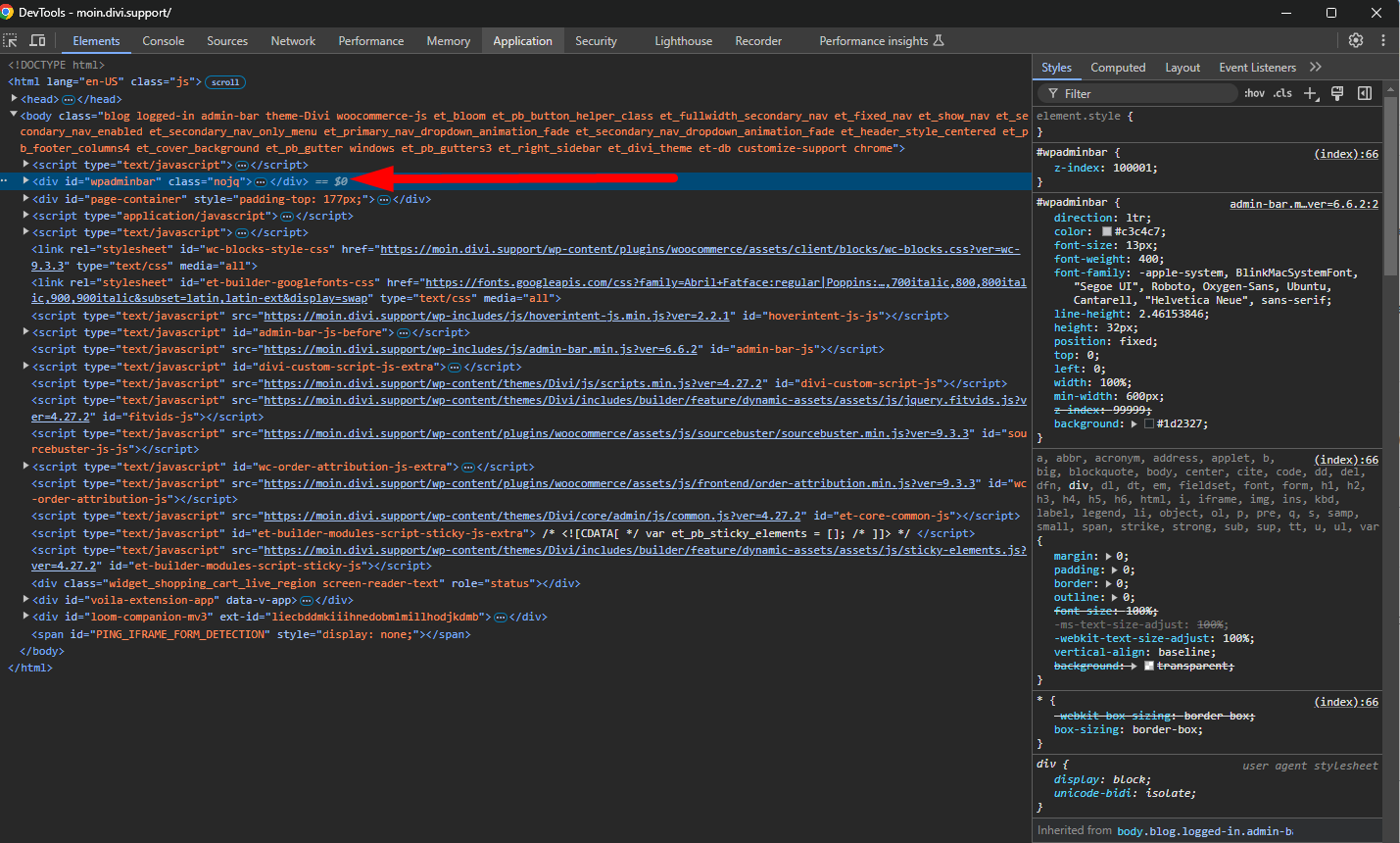
Task: Open the Layout tab in sidebar
Action: click(x=1183, y=67)
